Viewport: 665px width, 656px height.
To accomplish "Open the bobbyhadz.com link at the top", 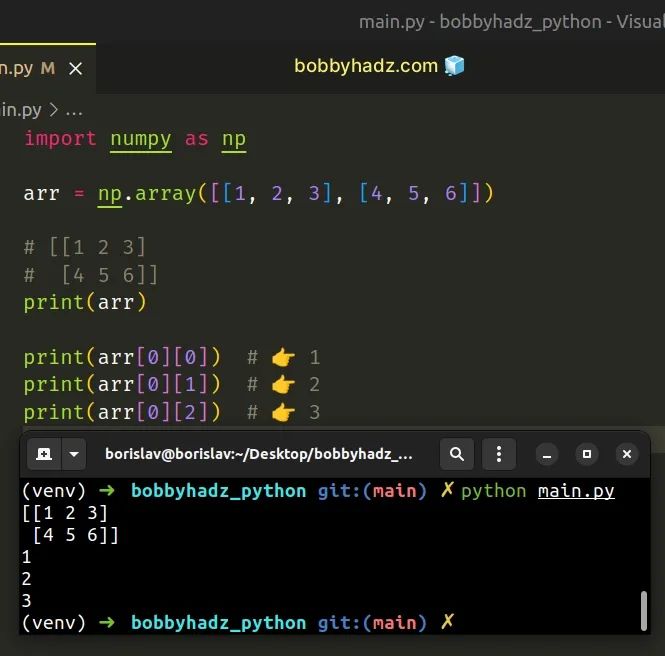I will coord(366,66).
